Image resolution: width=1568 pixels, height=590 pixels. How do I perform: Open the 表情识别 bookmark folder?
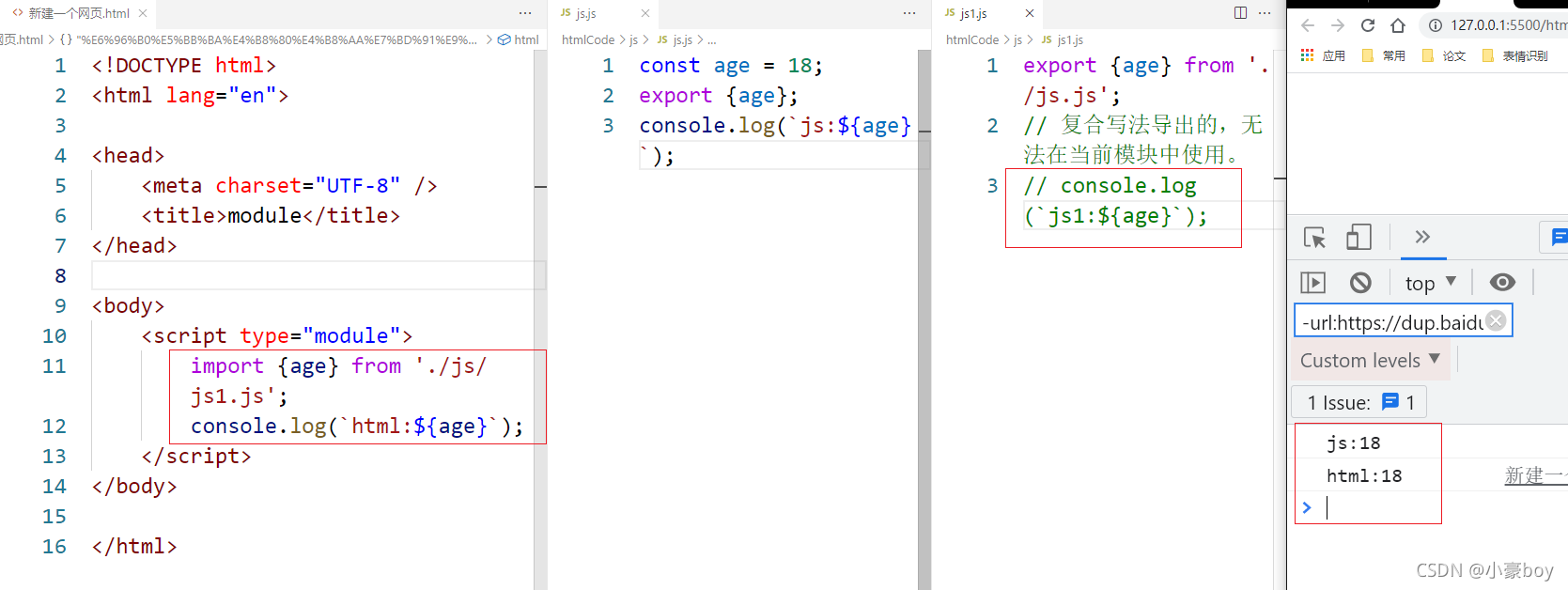(1514, 55)
